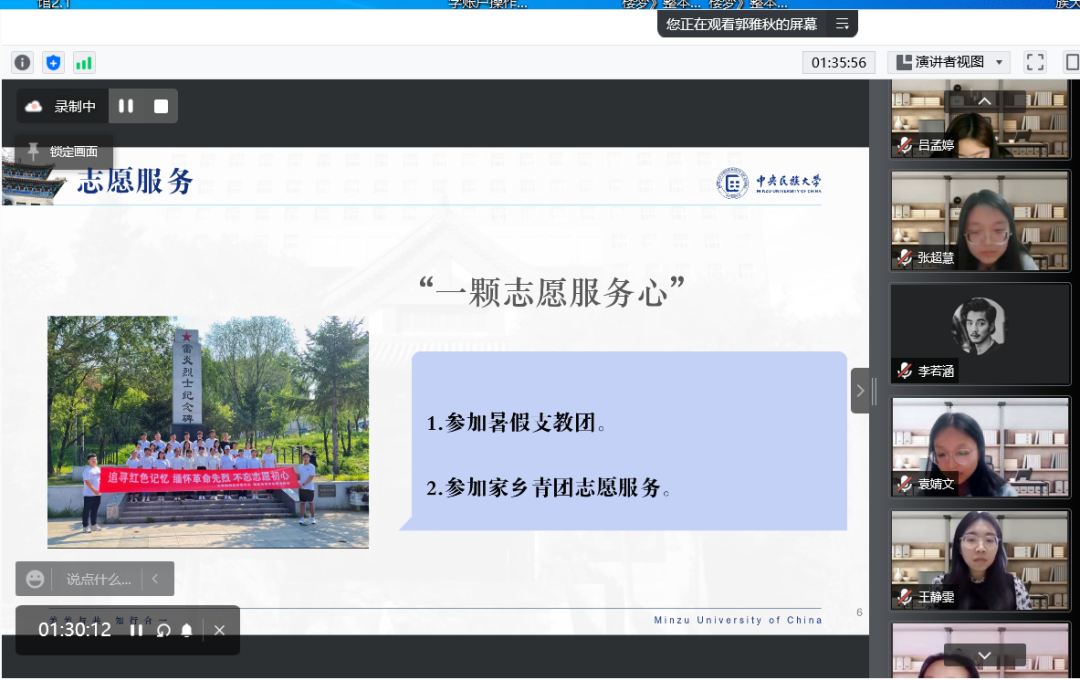Open the 演讲者视图 view dropdown
This screenshot has width=1080, height=680.
coord(948,62)
